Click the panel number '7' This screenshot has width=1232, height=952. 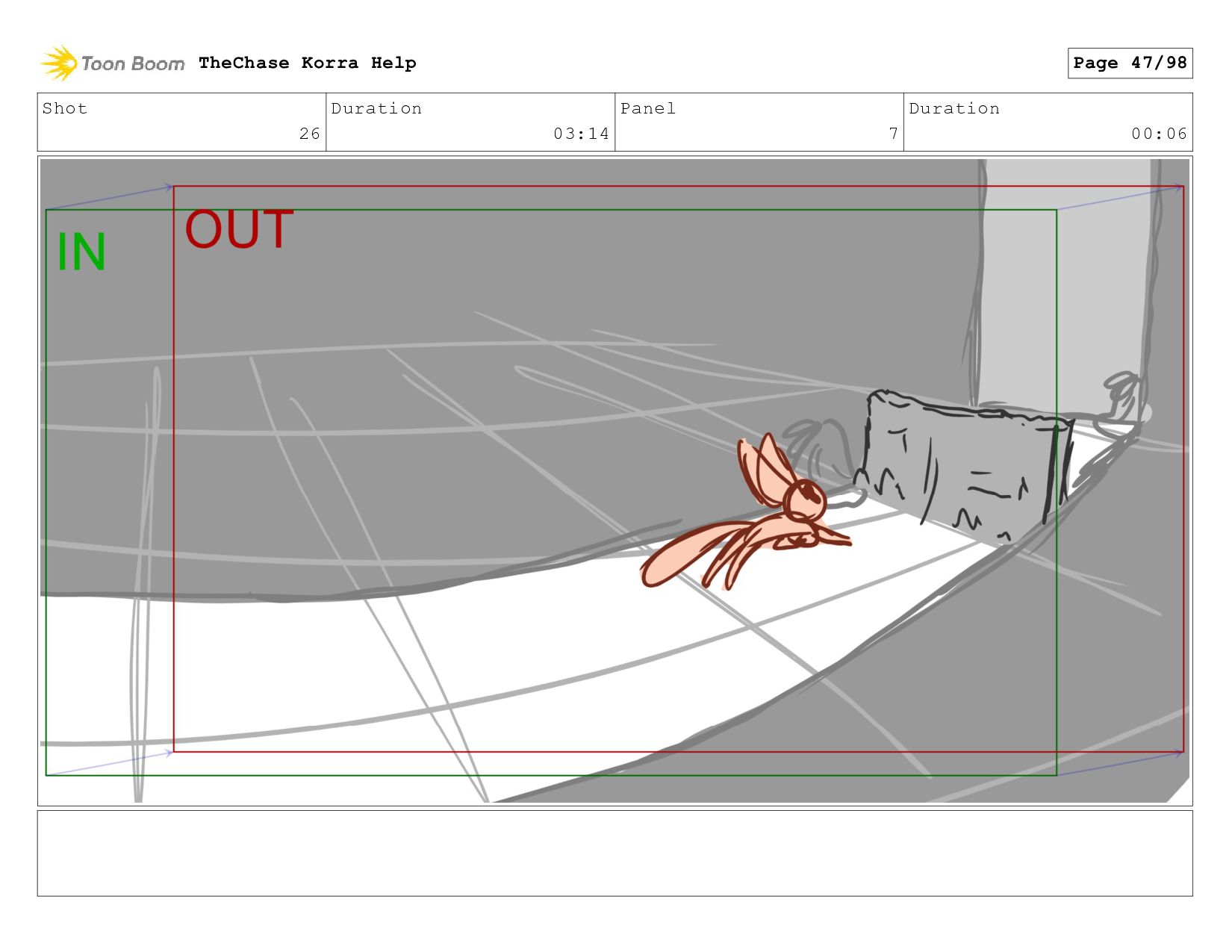click(893, 134)
